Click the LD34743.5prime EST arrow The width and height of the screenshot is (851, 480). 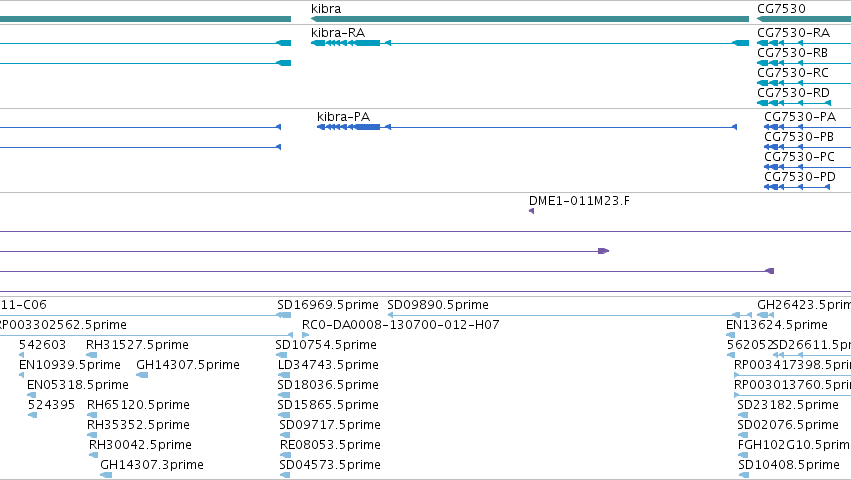tap(283, 375)
